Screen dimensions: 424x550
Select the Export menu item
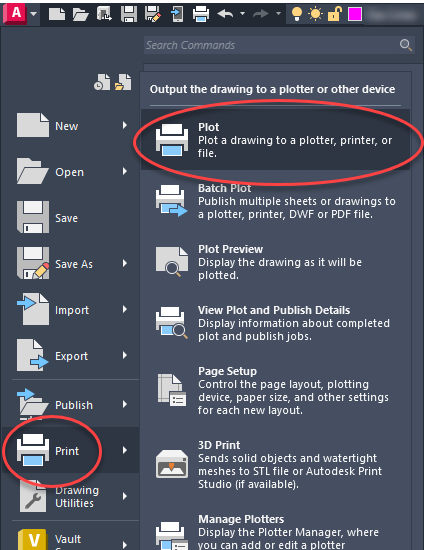click(71, 355)
